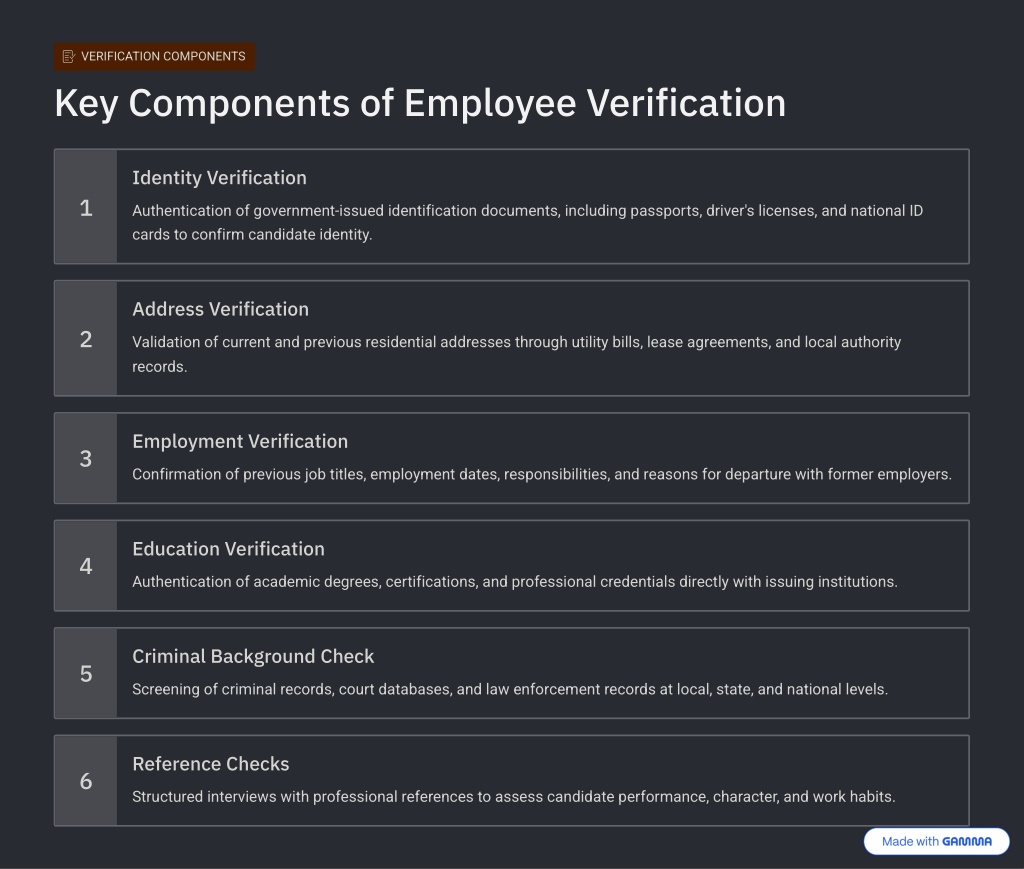Click the number 1 box beside Identity Verification
This screenshot has width=1024, height=869.
click(x=86, y=207)
